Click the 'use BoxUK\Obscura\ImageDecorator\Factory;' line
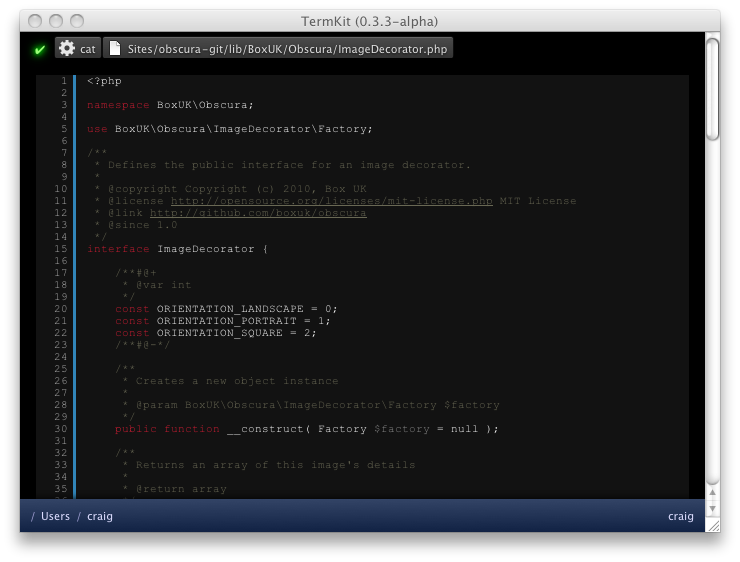The width and height of the screenshot is (740, 562). (230, 129)
